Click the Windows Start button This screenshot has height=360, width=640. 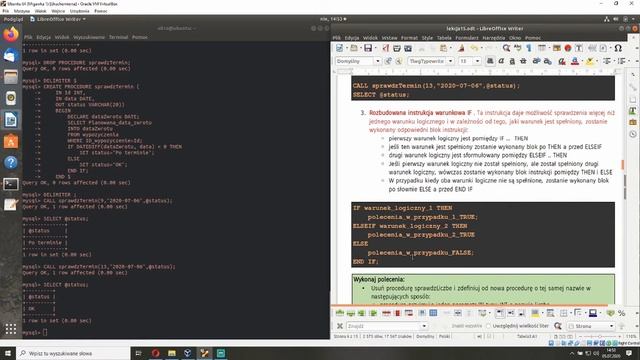7,353
